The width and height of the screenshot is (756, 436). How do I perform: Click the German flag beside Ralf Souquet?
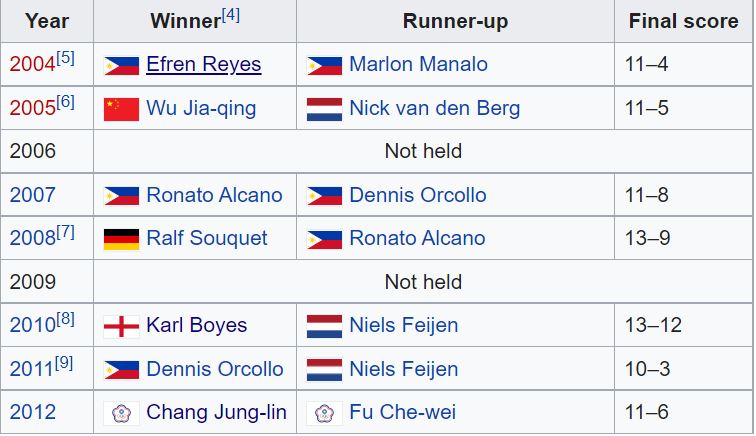[122, 239]
